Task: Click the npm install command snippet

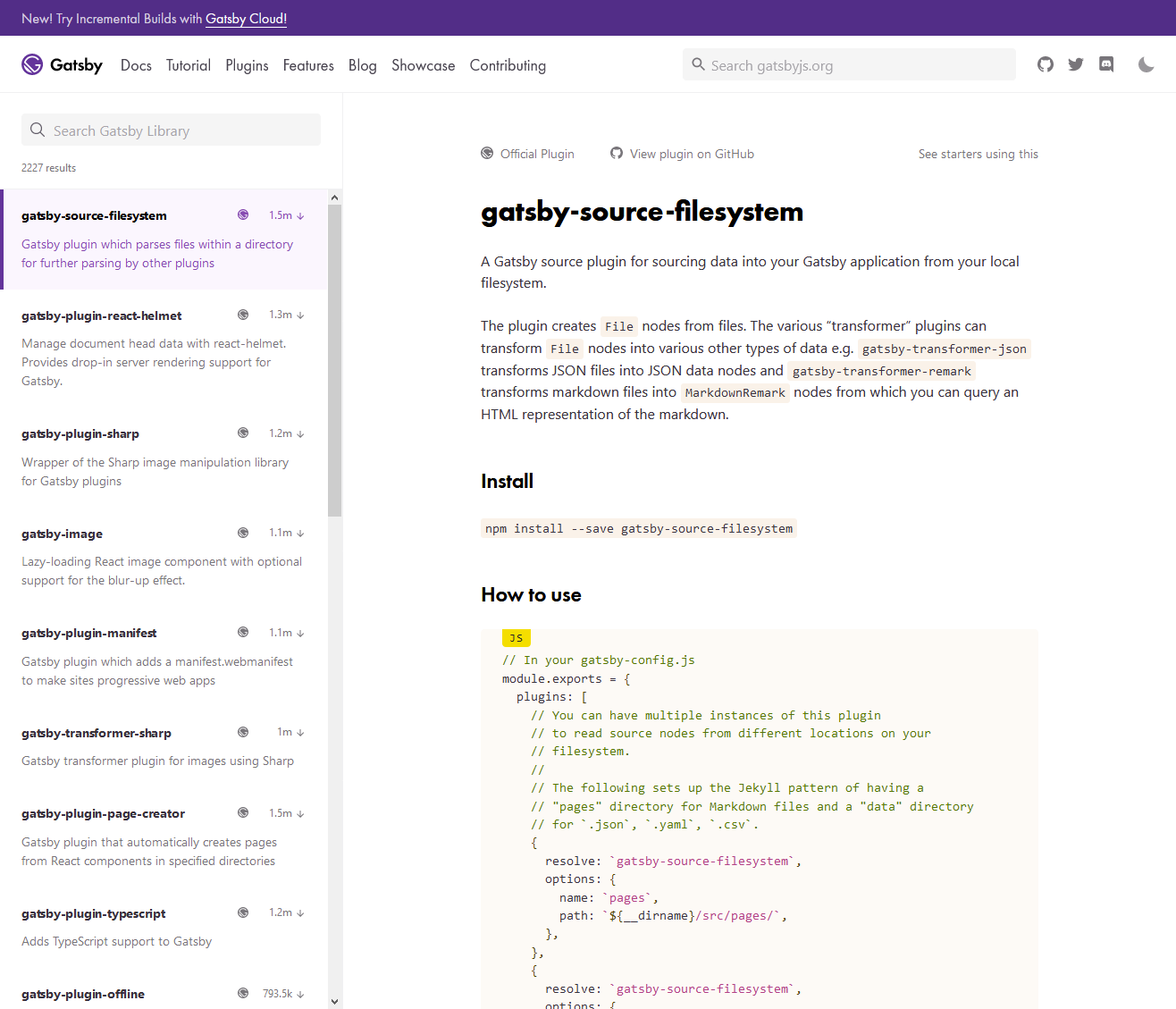Action: (x=639, y=528)
